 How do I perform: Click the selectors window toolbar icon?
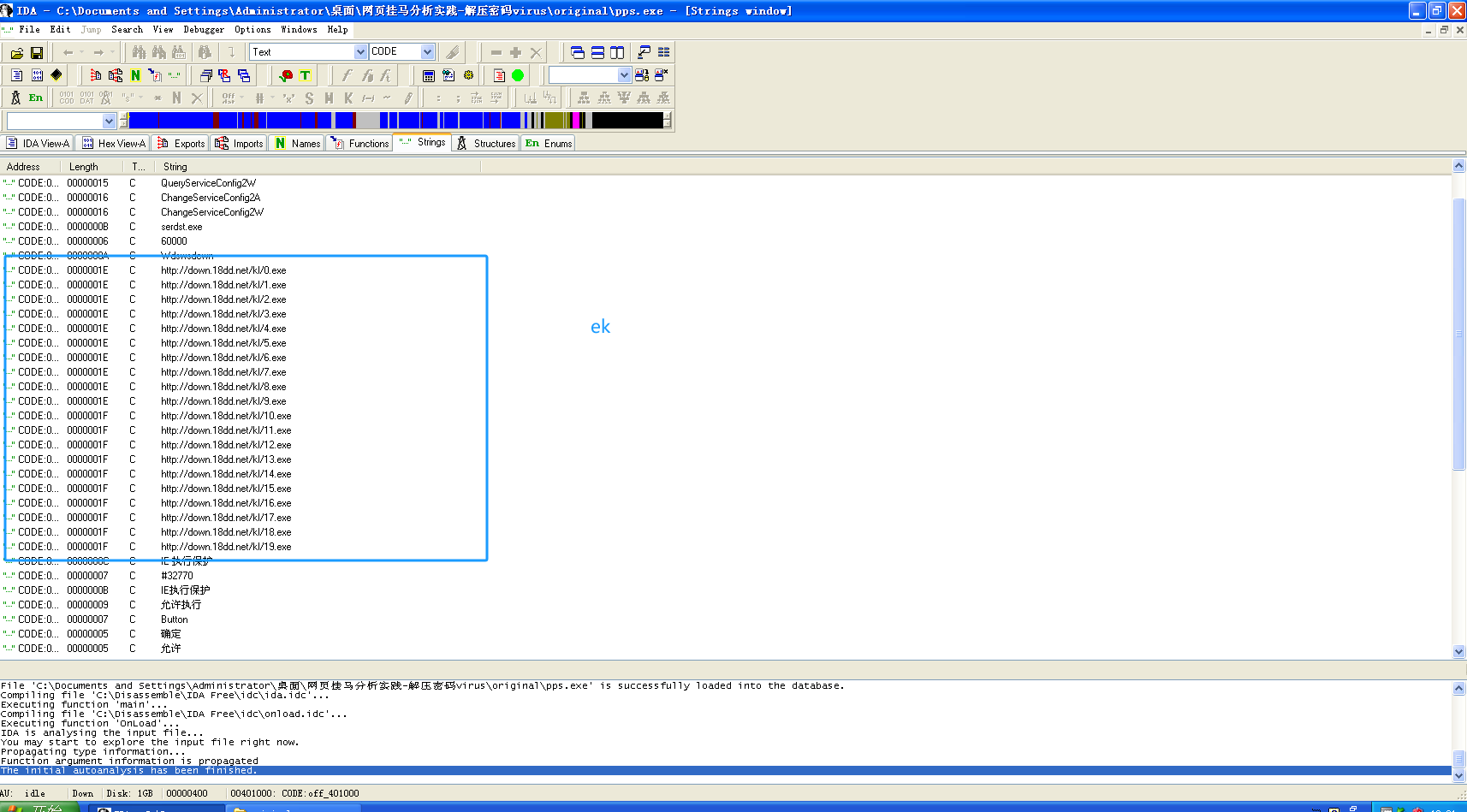pos(244,75)
